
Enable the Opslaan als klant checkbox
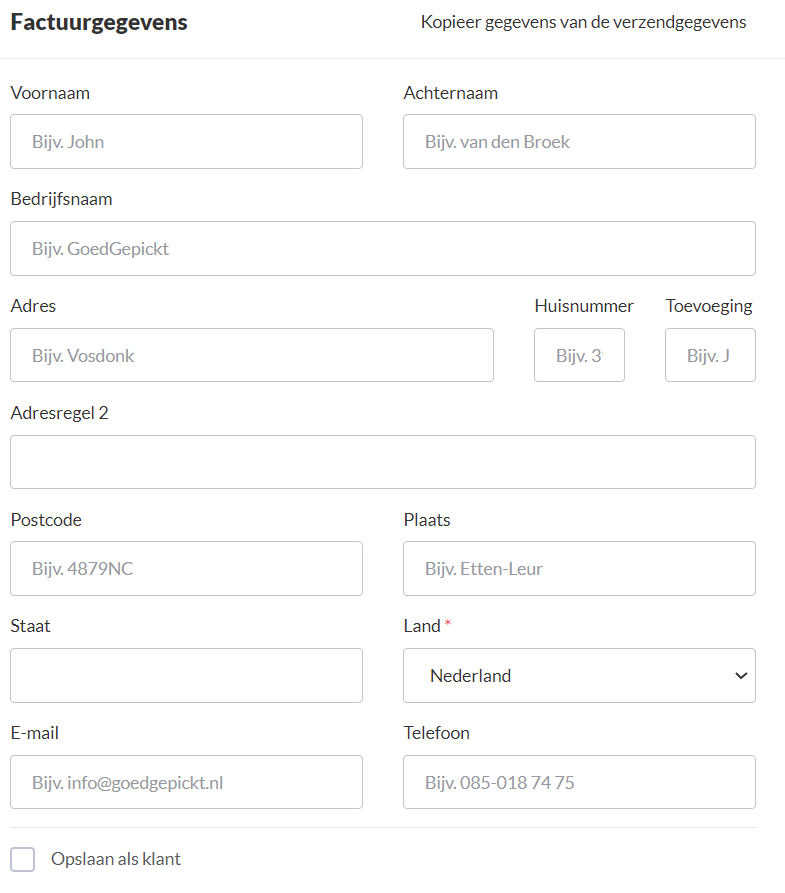point(23,859)
